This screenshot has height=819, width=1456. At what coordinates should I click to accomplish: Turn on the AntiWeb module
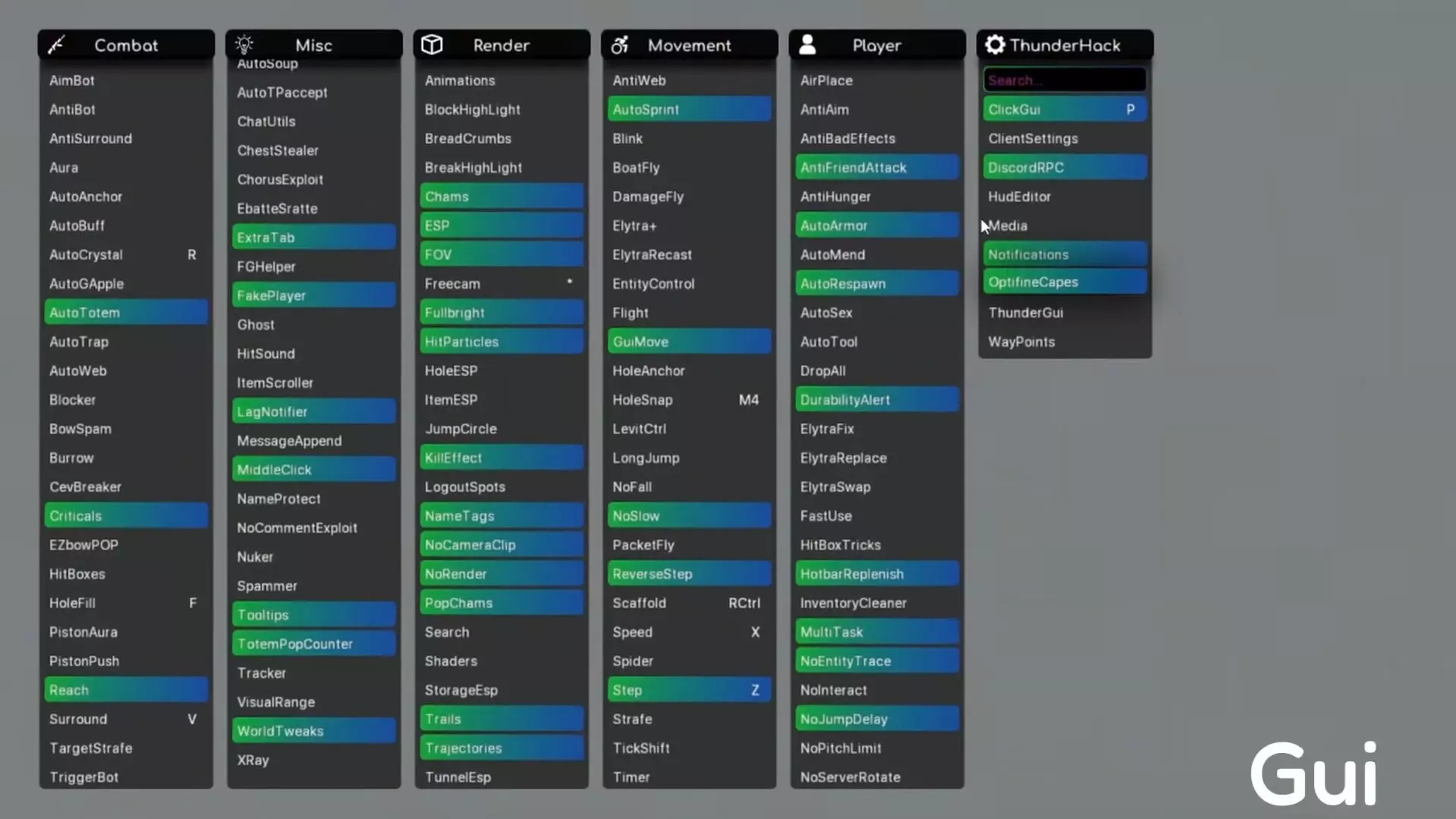point(690,80)
